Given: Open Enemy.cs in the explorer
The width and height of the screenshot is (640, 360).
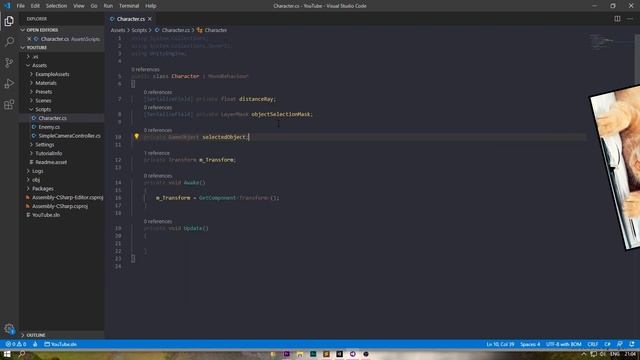Looking at the screenshot, I should [x=49, y=127].
